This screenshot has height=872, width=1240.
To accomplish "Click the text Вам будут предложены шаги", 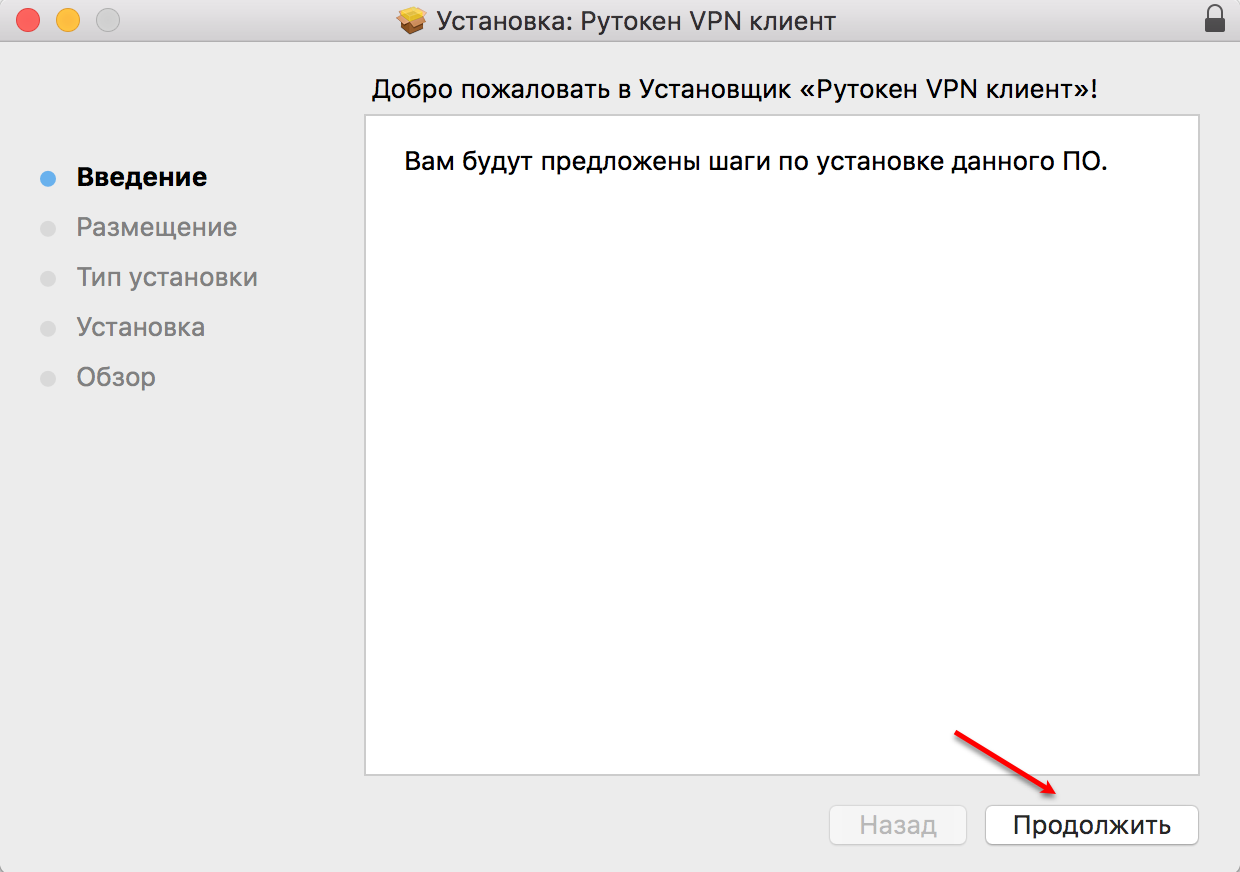I will point(756,162).
